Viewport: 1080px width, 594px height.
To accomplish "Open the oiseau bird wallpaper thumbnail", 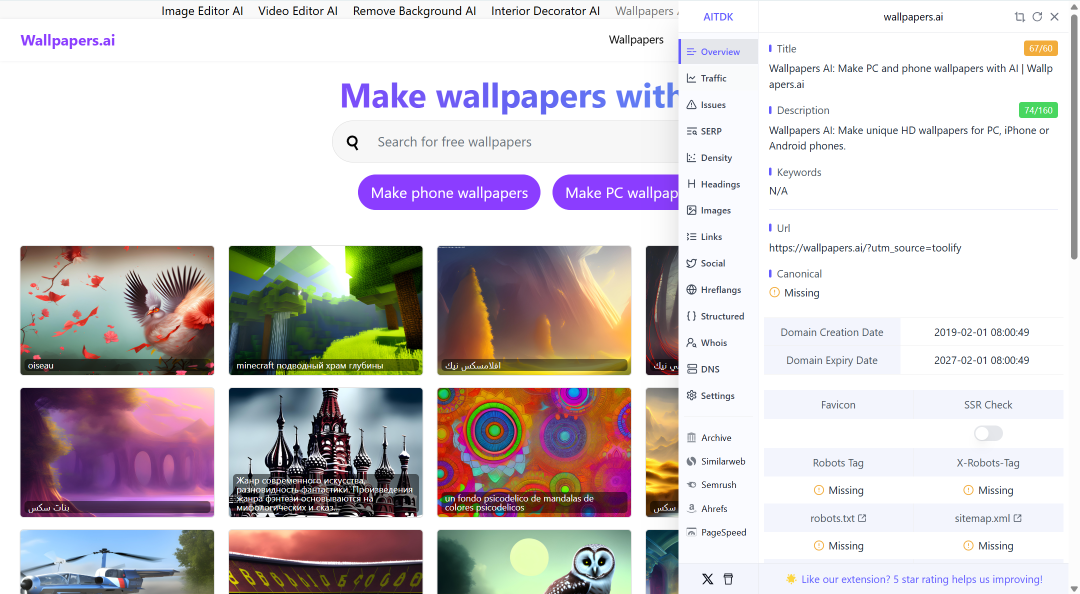I will click(x=117, y=310).
